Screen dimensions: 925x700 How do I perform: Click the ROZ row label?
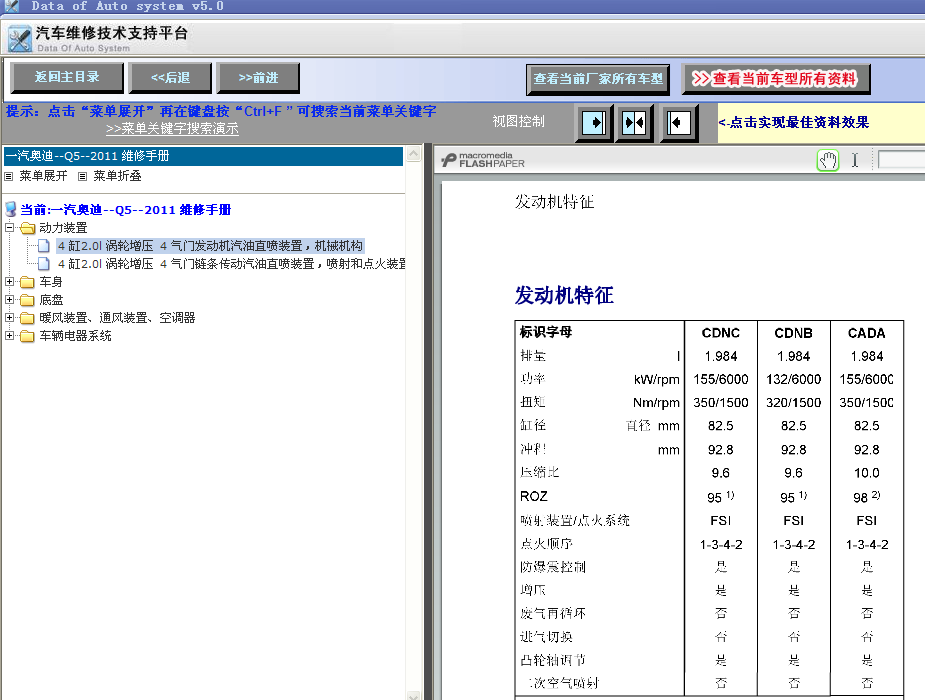[x=534, y=497]
